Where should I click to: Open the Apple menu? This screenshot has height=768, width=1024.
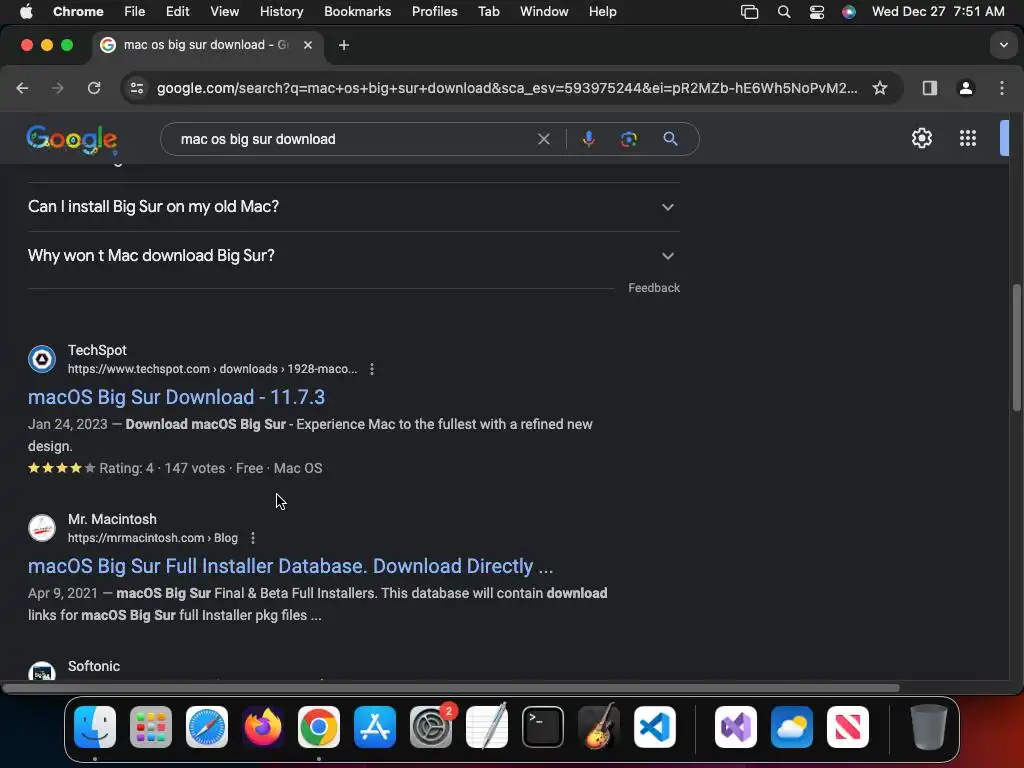tap(26, 12)
